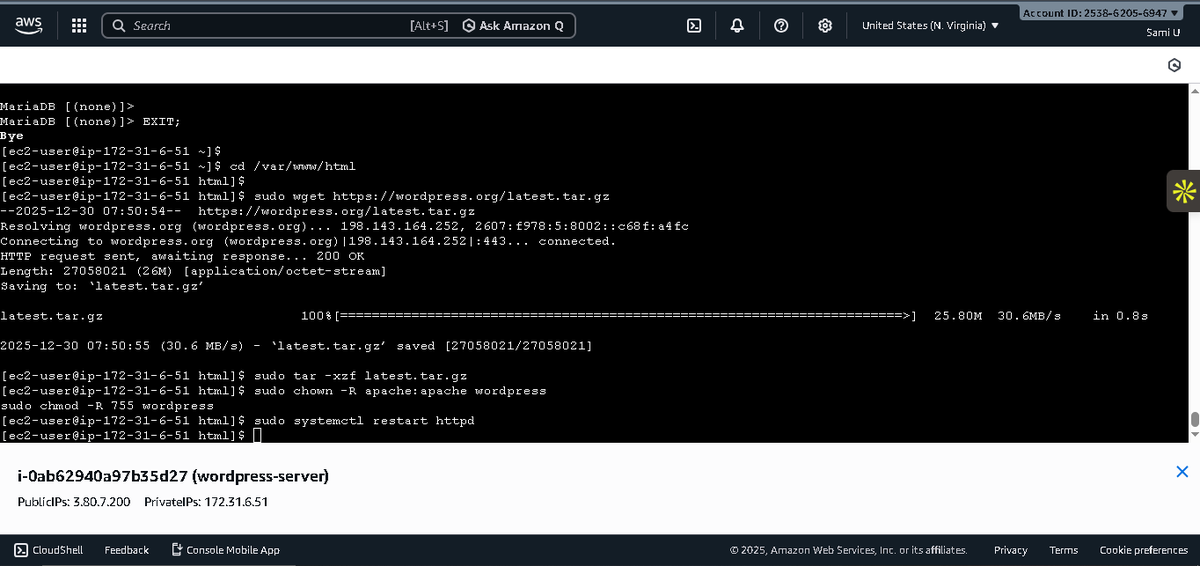Click the 30.6MB/s download speed text
1200x566 pixels.
click(1029, 316)
